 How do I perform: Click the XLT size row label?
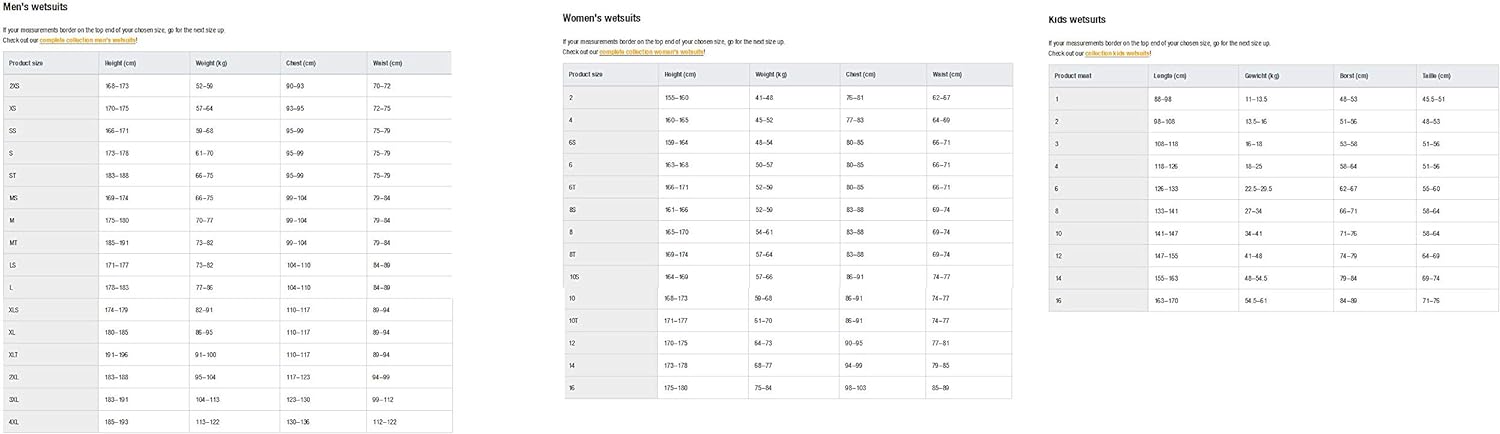click(x=14, y=354)
